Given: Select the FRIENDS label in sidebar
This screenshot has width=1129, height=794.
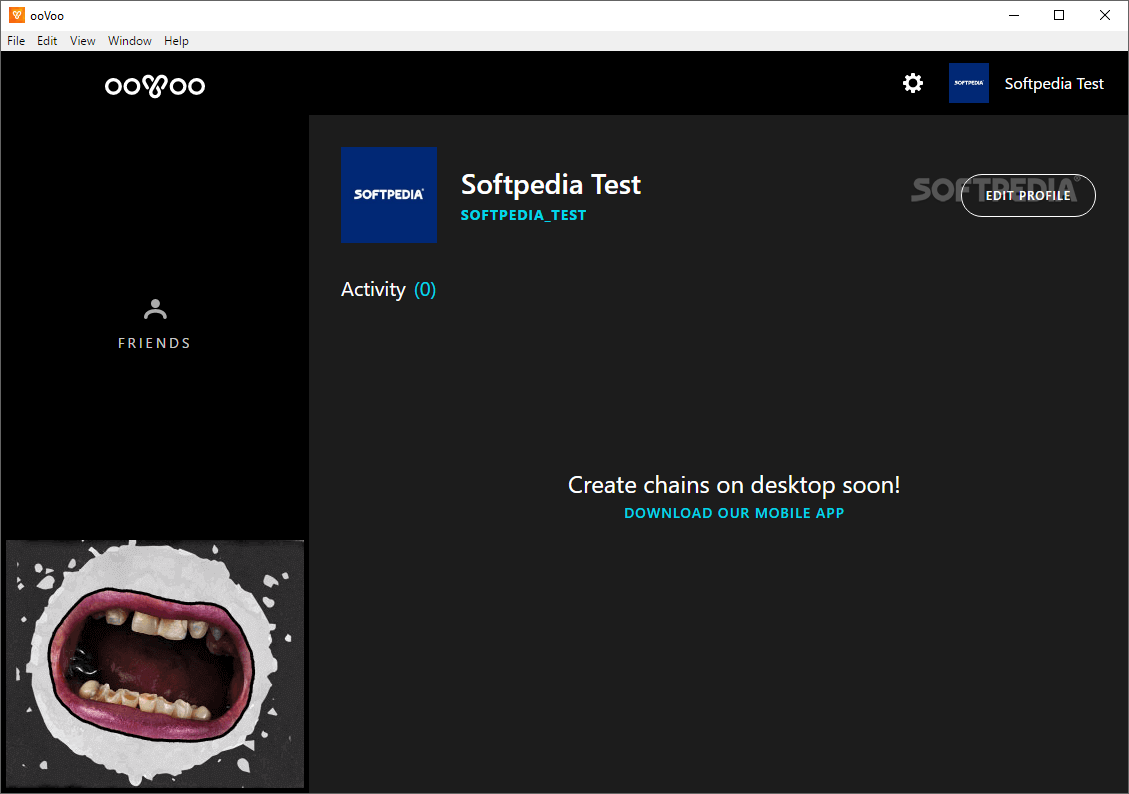Looking at the screenshot, I should click(x=155, y=343).
